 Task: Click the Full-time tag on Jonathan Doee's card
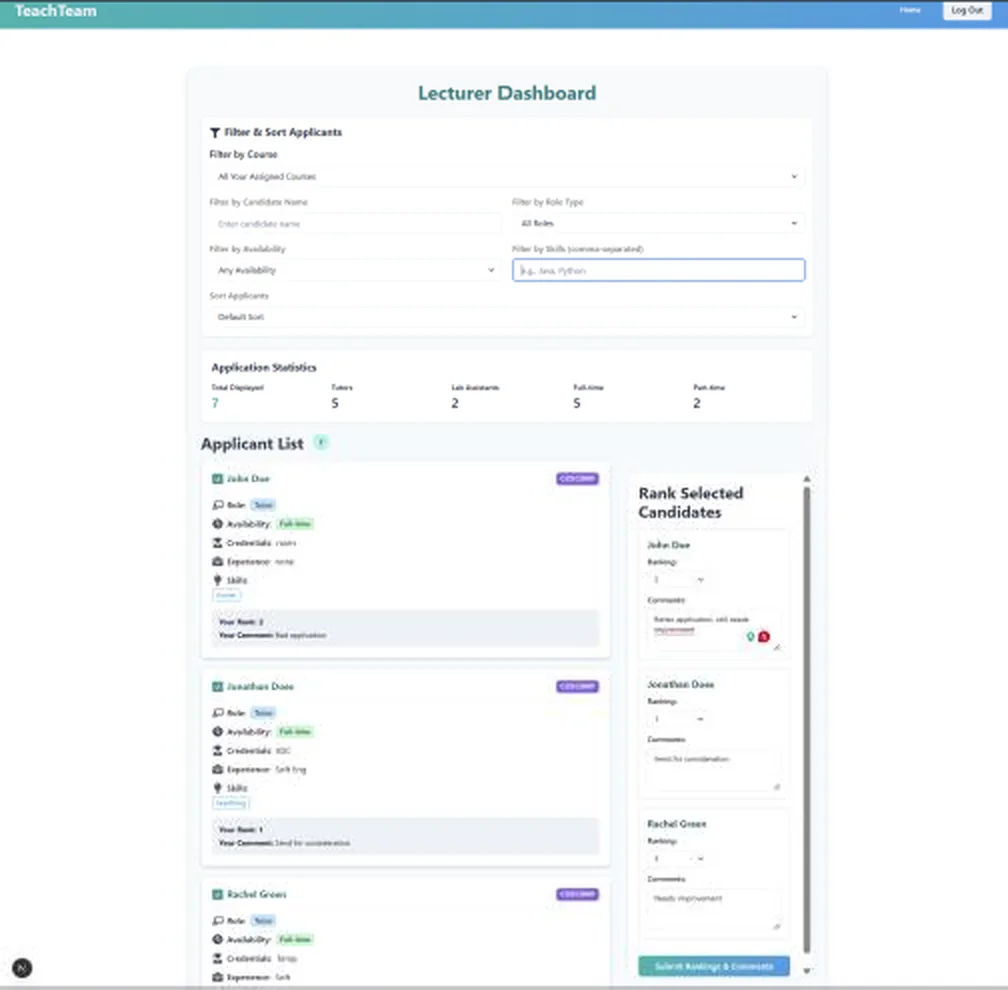click(295, 732)
